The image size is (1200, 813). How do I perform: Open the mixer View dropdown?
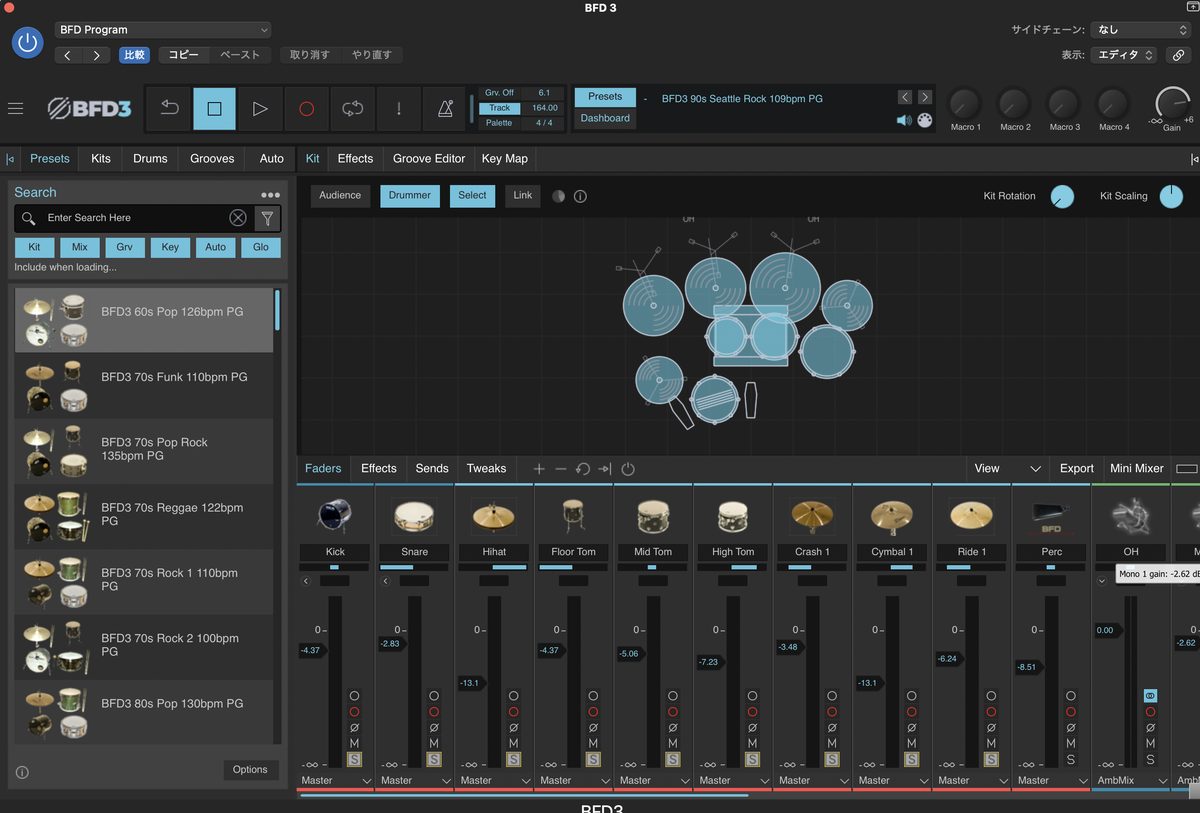[1007, 469]
